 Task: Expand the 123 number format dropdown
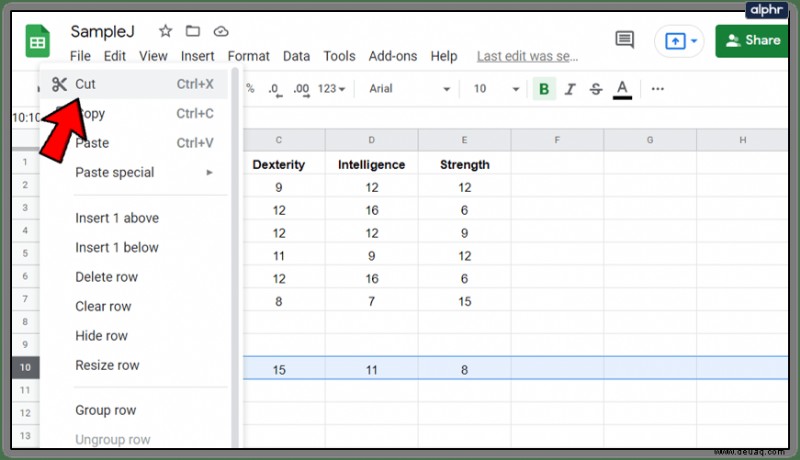pyautogui.click(x=332, y=89)
